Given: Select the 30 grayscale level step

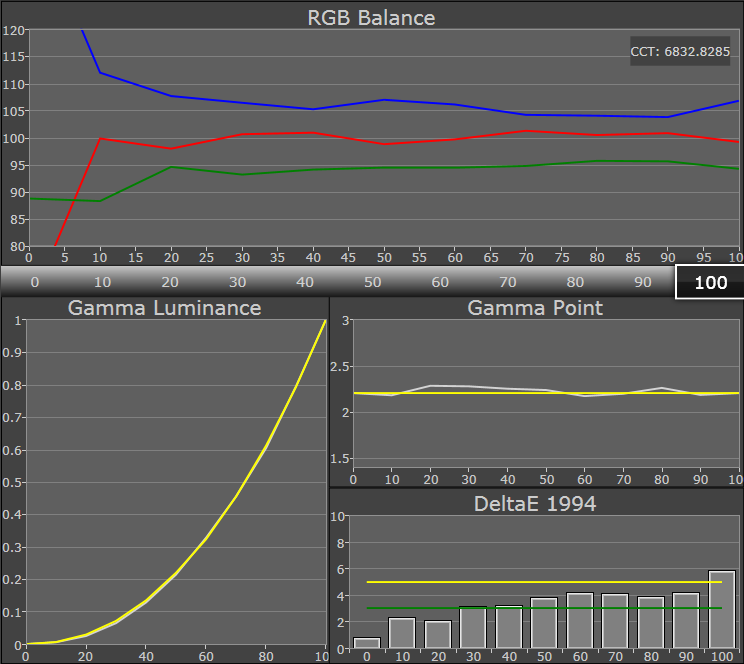Looking at the screenshot, I should pos(237,282).
